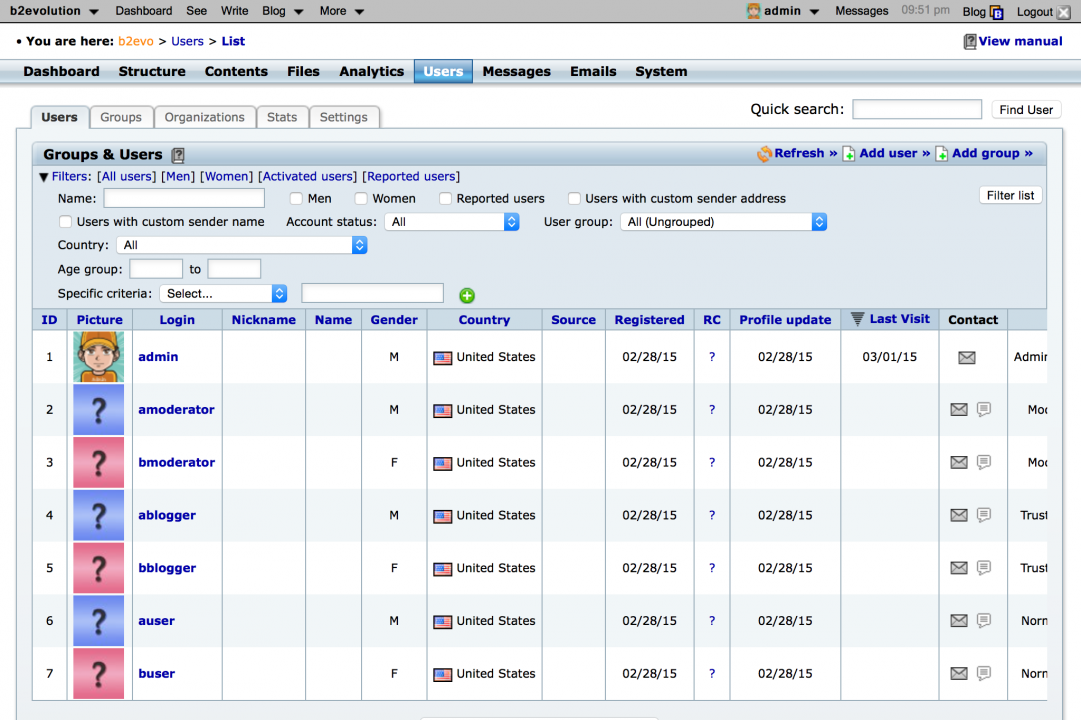Open the Emails main menu section
Screen dimensions: 1081x720
(593, 72)
